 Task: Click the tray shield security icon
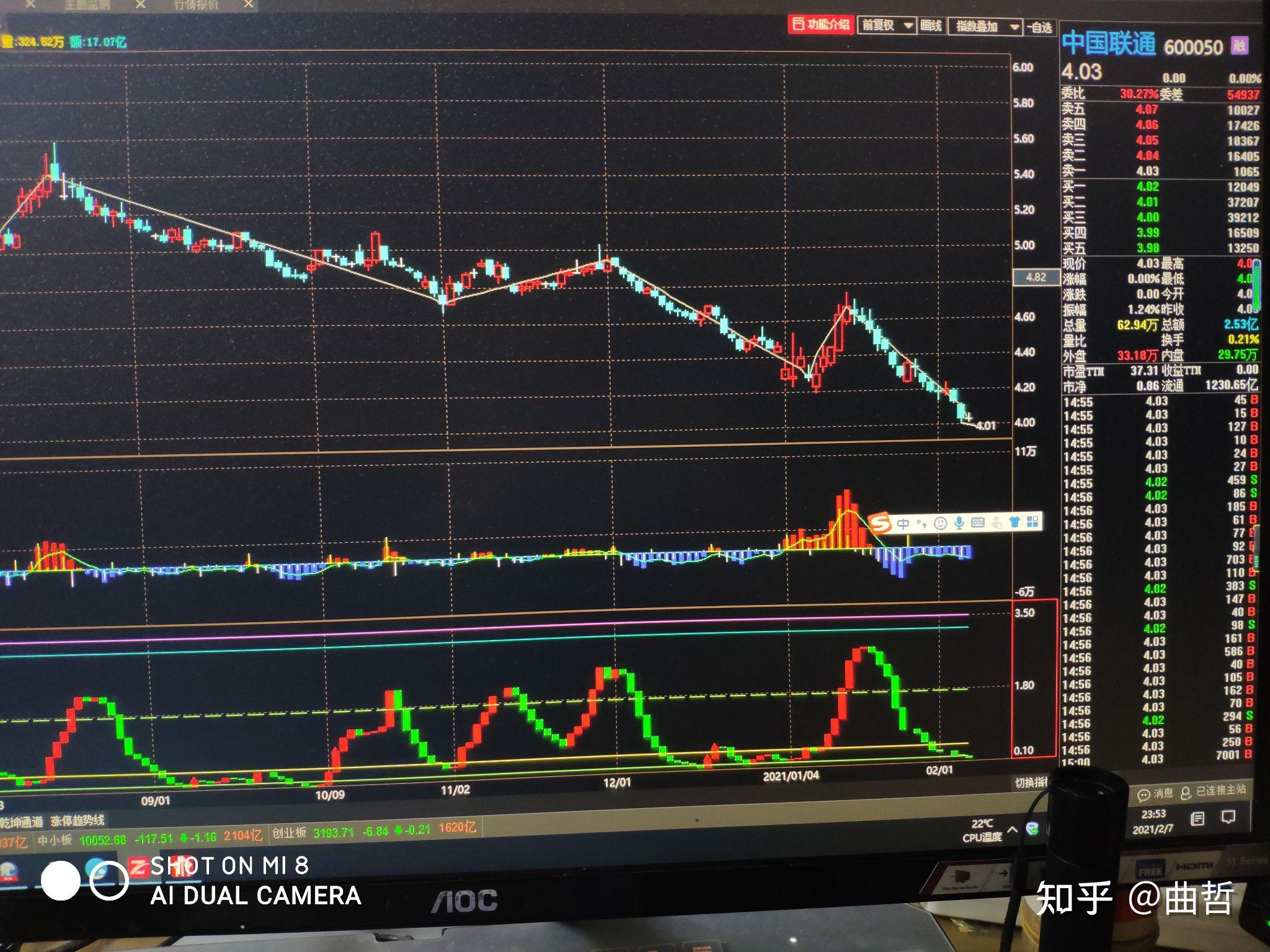1032,828
